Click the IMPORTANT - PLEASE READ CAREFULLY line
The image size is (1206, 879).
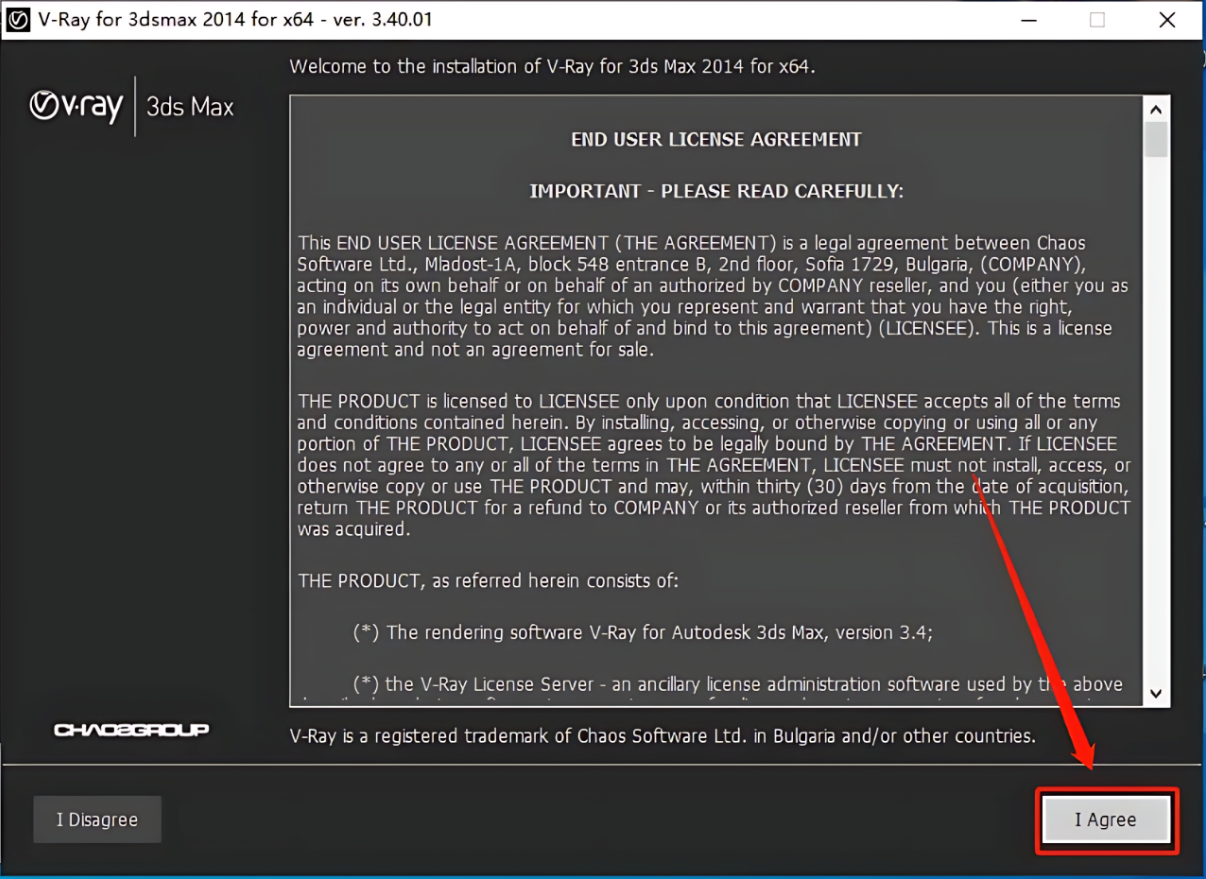click(x=715, y=191)
